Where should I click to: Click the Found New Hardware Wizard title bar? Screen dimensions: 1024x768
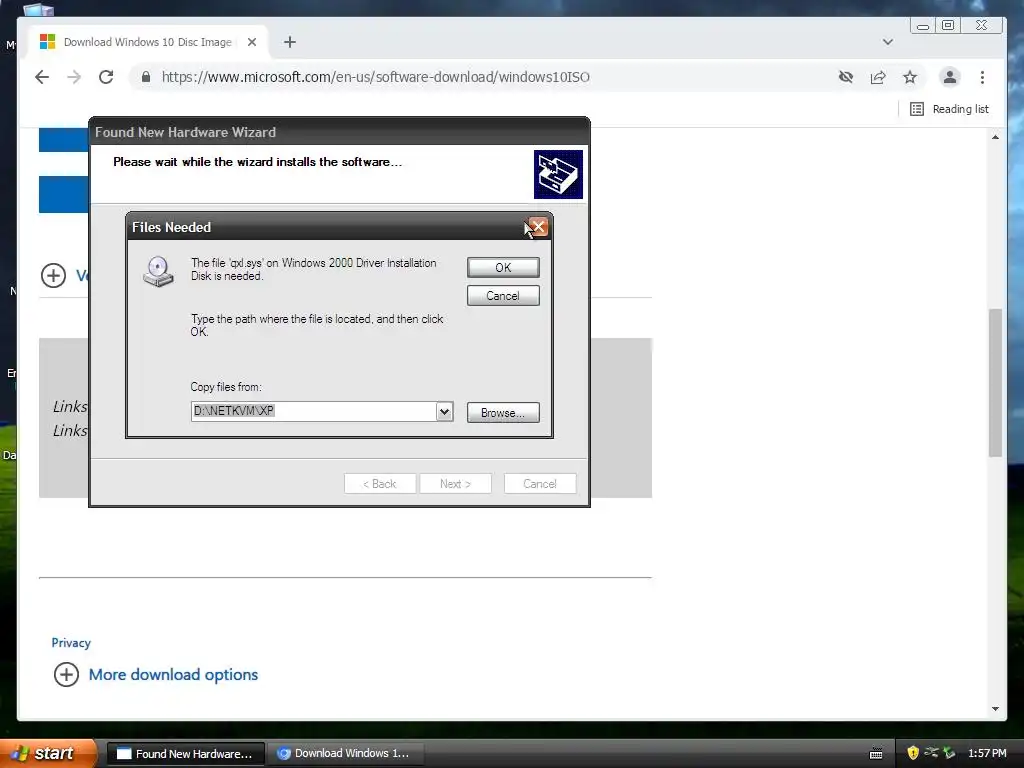340,132
